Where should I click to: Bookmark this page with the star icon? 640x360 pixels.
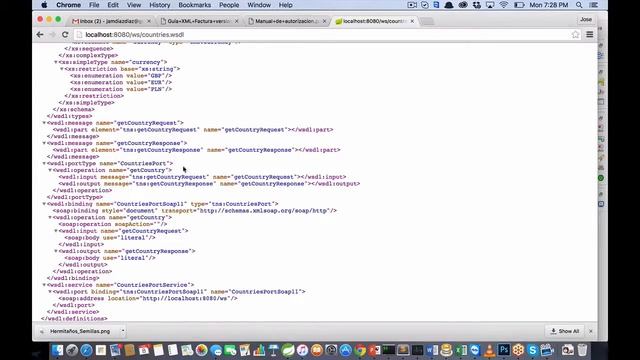click(576, 35)
